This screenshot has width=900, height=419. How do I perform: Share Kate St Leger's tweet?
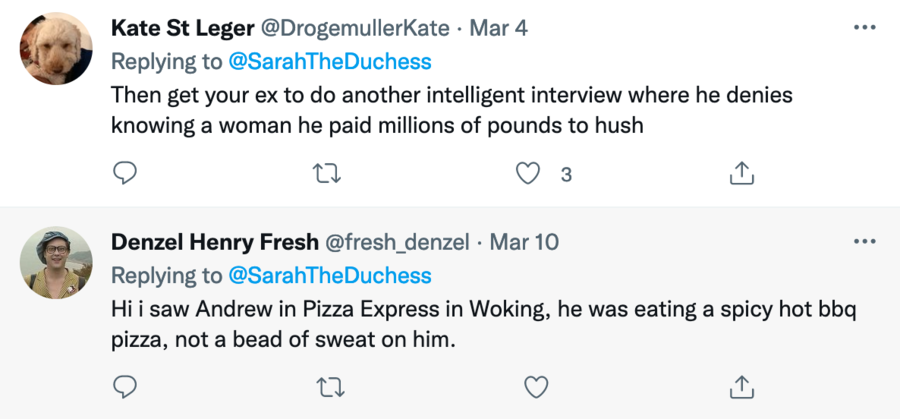(x=741, y=174)
